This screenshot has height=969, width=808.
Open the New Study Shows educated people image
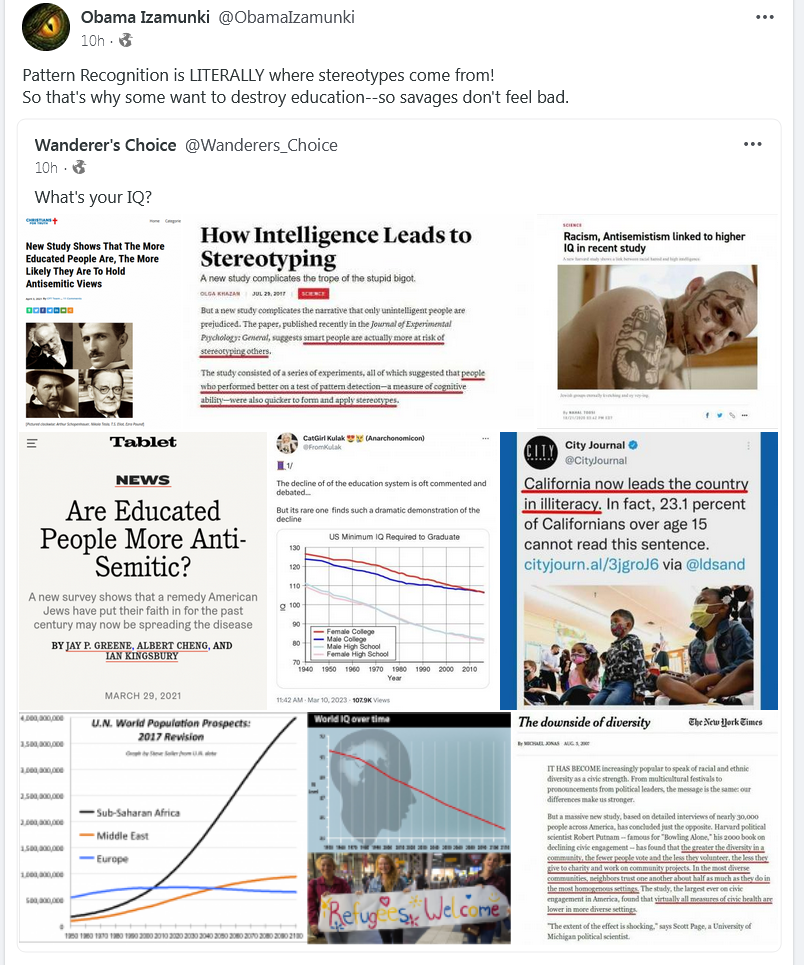[102, 323]
